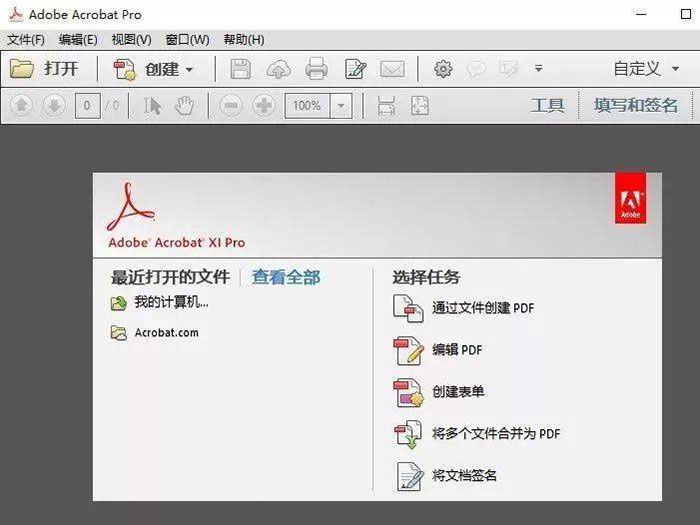Open the 填写和签名 panel
Viewport: 700px width, 525px height.
636,105
